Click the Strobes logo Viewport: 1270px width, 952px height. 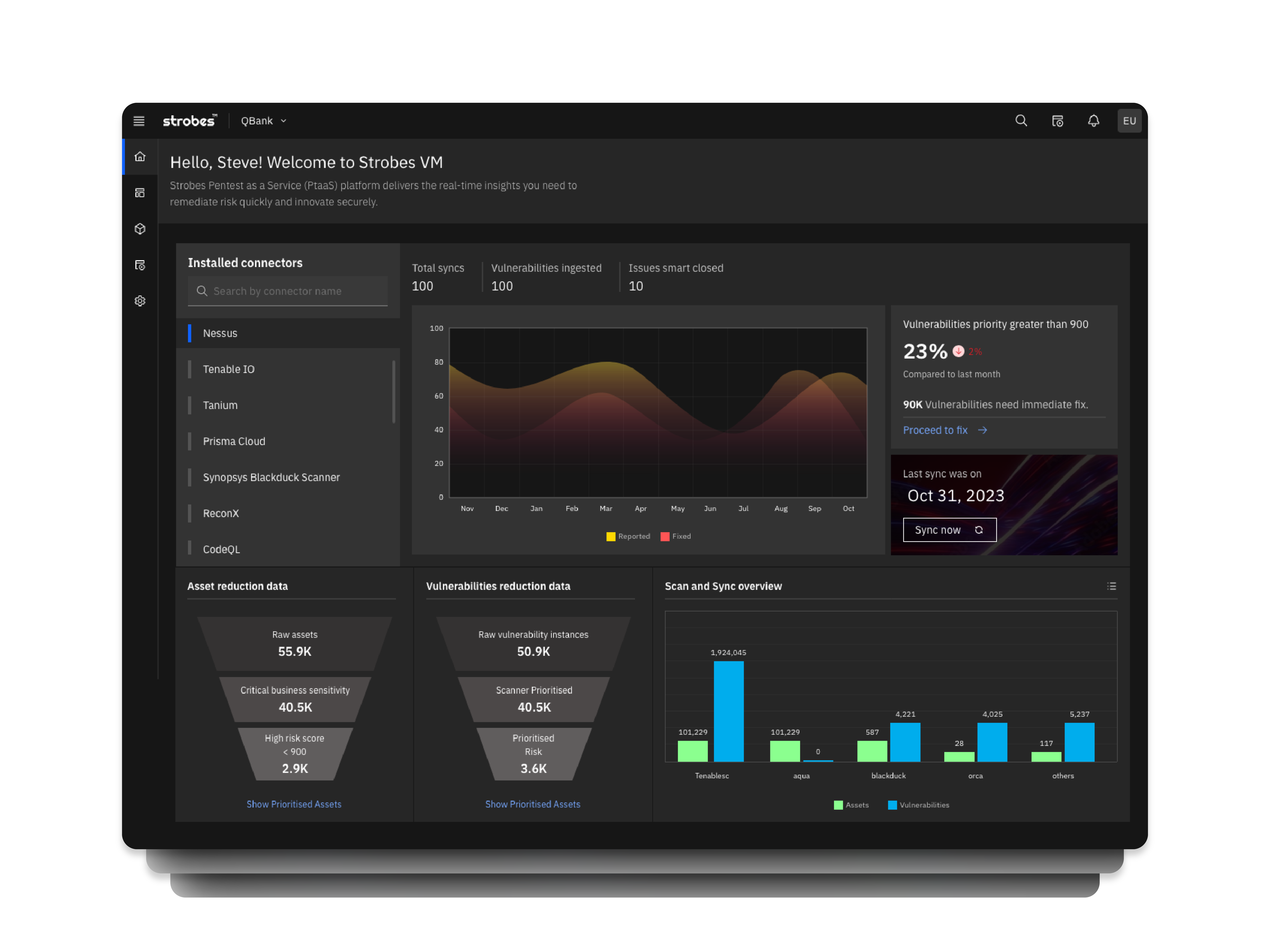tap(190, 120)
